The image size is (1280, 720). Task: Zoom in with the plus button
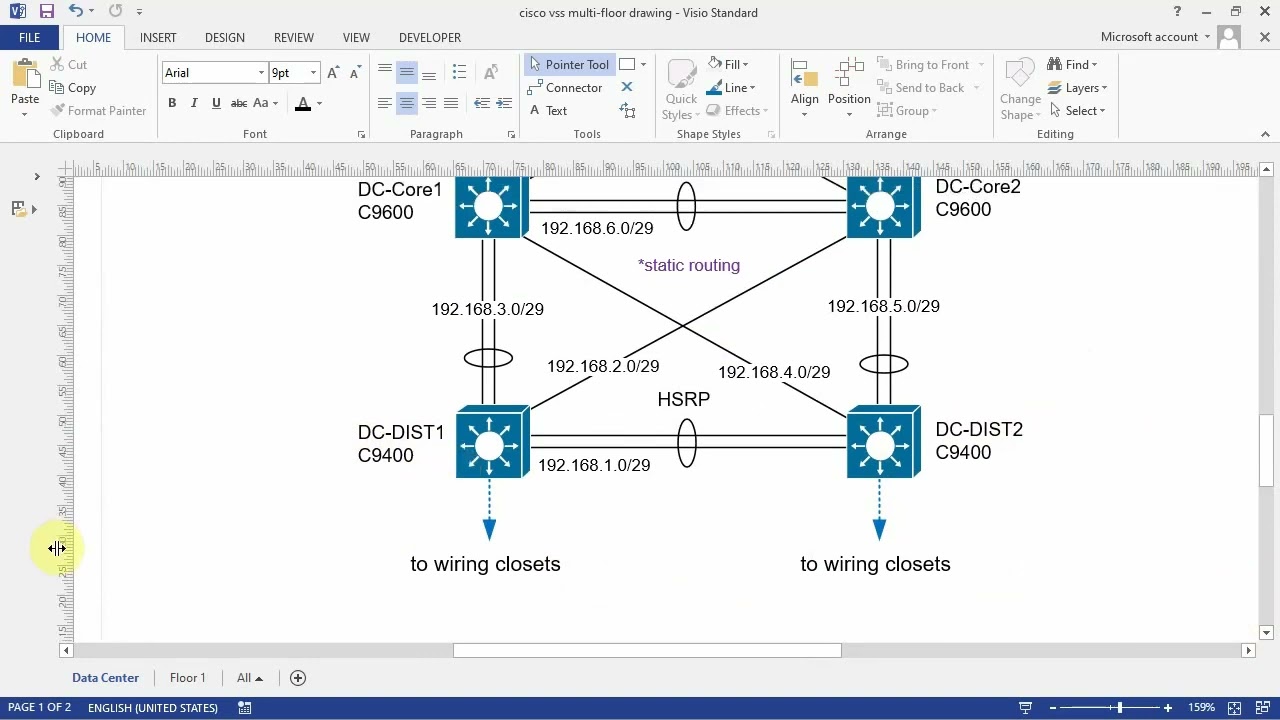tap(1167, 708)
